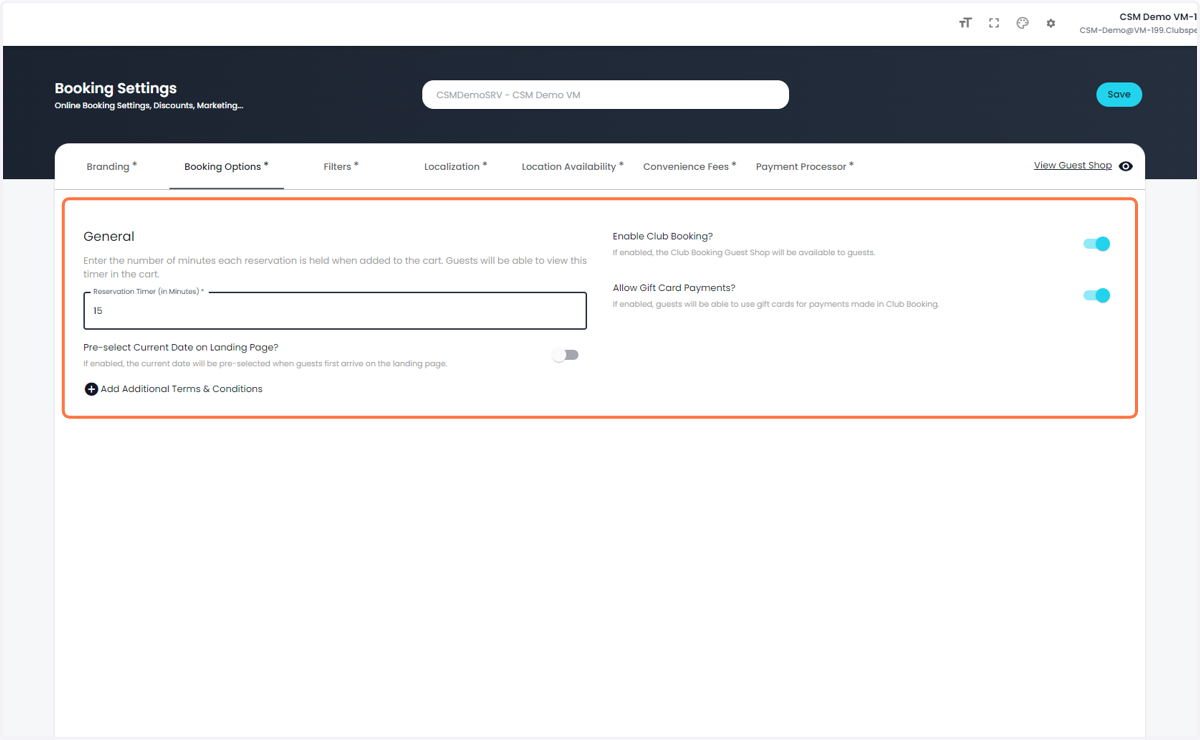1200x740 pixels.
Task: Open the settings gear icon
Action: tap(1051, 23)
